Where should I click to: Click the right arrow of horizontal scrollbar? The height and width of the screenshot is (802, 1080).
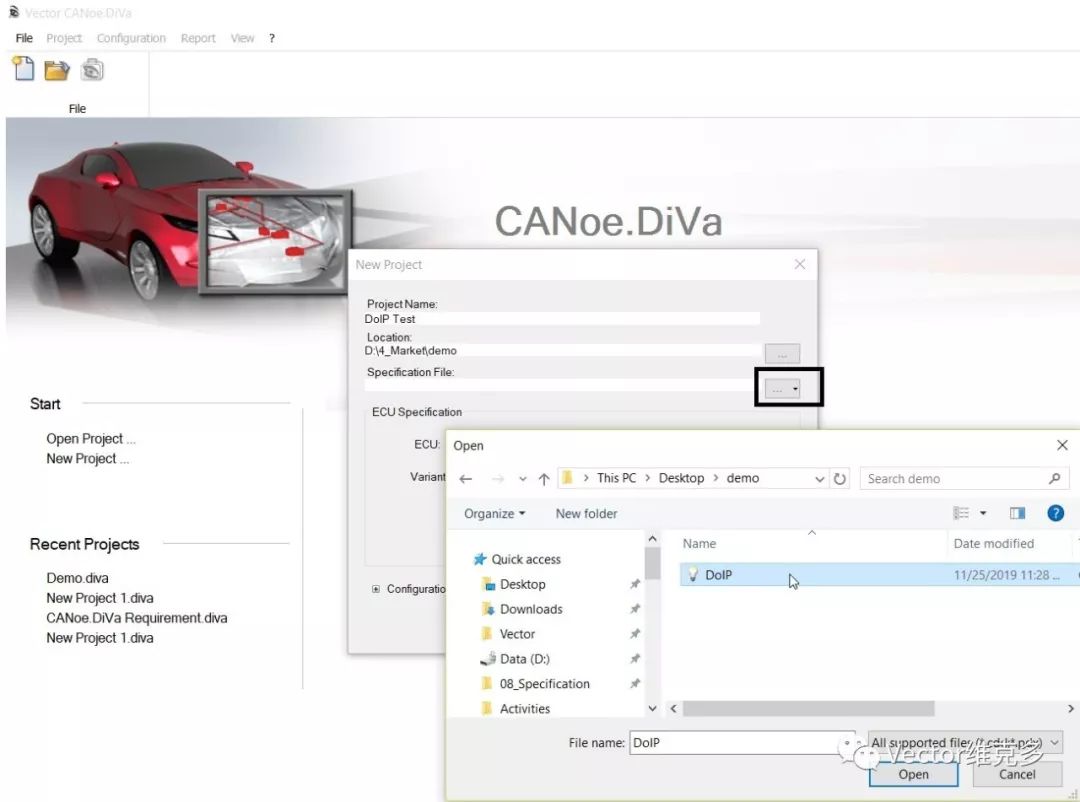pyautogui.click(x=1070, y=708)
